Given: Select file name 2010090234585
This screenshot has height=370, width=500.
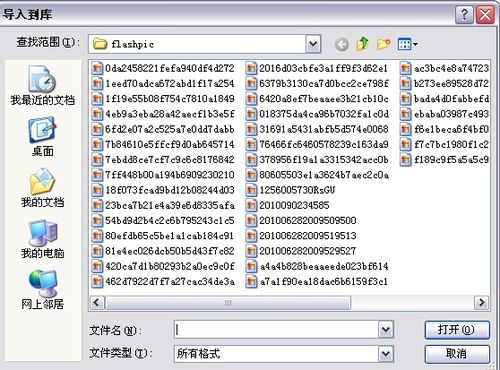Looking at the screenshot, I should tap(294, 205).
